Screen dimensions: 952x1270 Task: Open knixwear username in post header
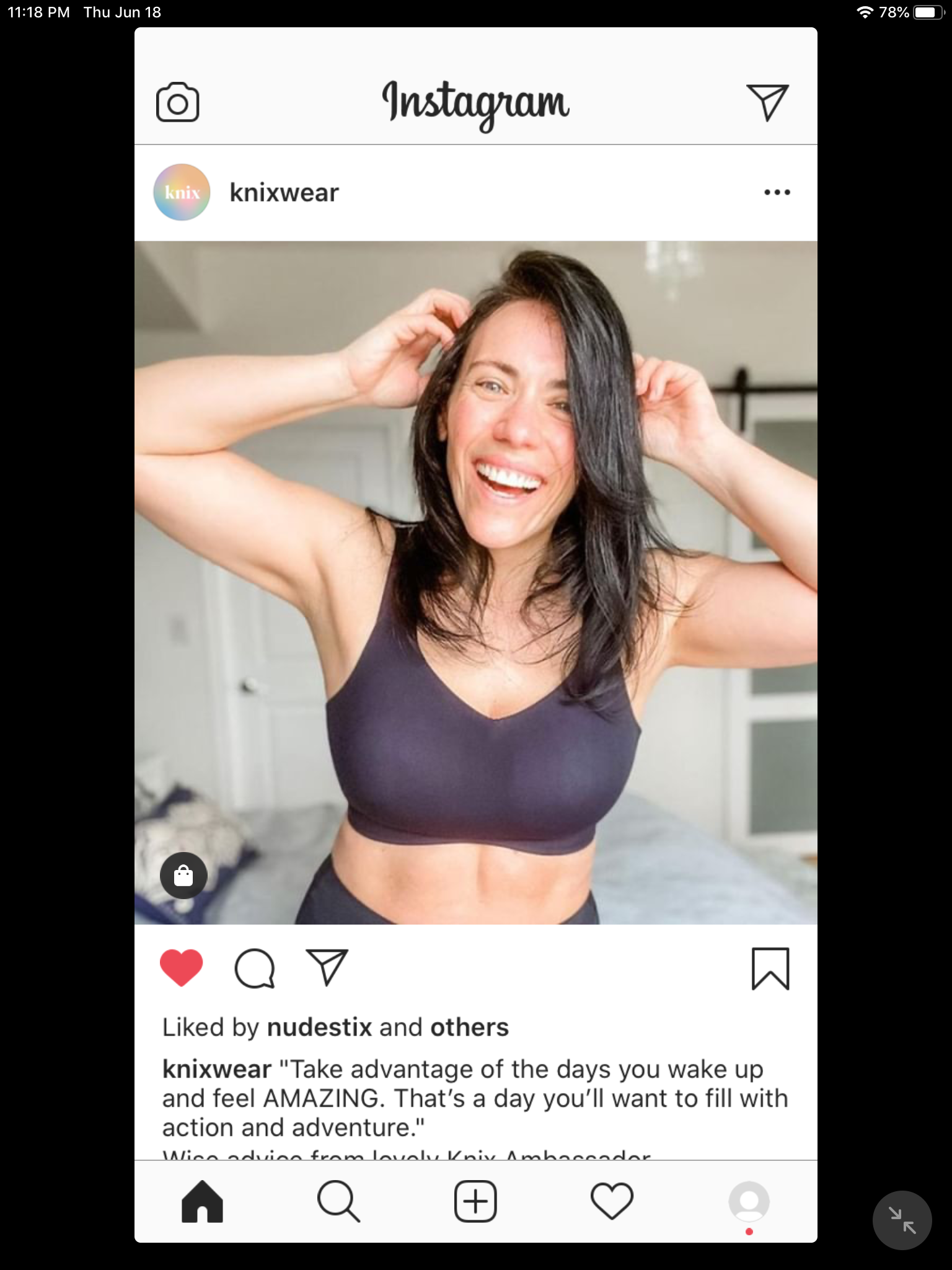(x=284, y=192)
